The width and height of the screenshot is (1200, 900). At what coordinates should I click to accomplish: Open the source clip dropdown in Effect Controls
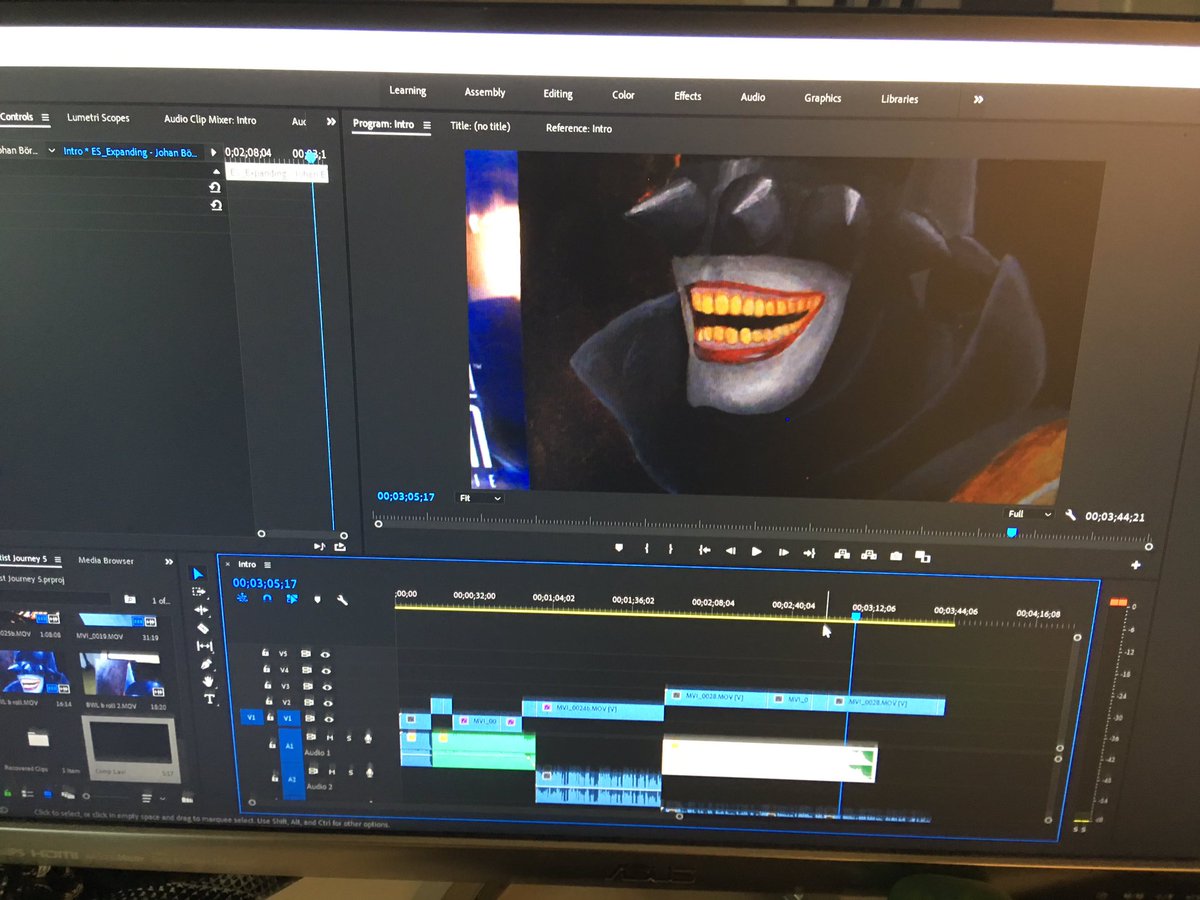pos(51,151)
